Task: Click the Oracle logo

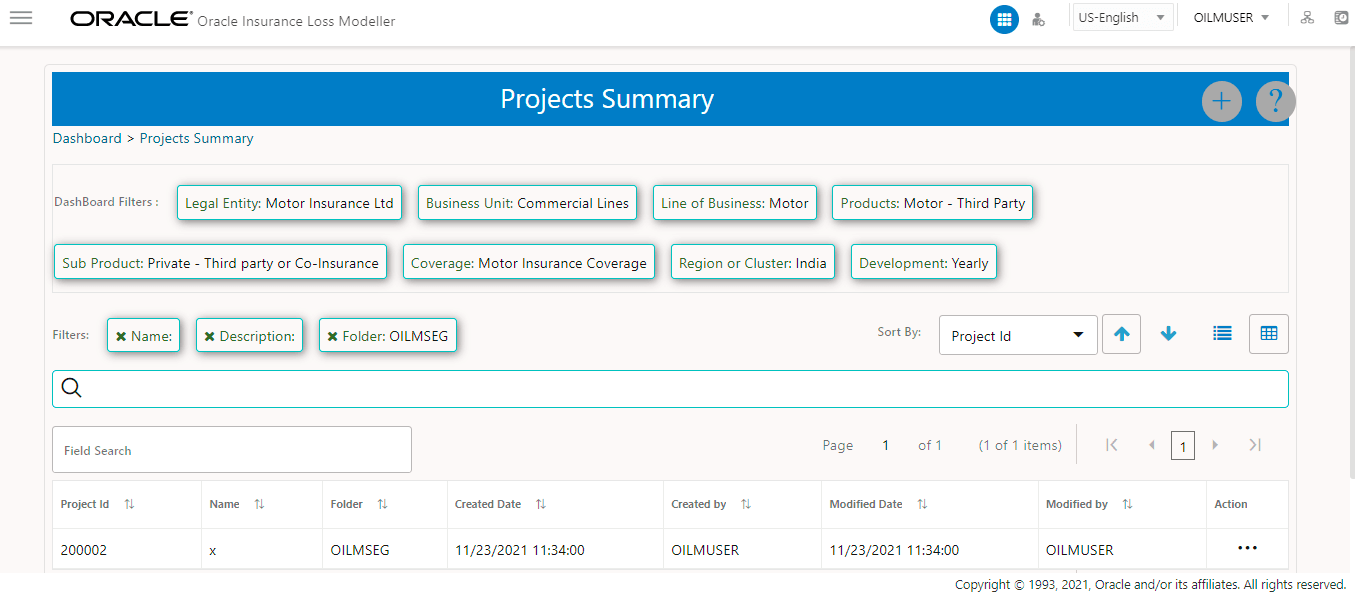Action: [131, 19]
